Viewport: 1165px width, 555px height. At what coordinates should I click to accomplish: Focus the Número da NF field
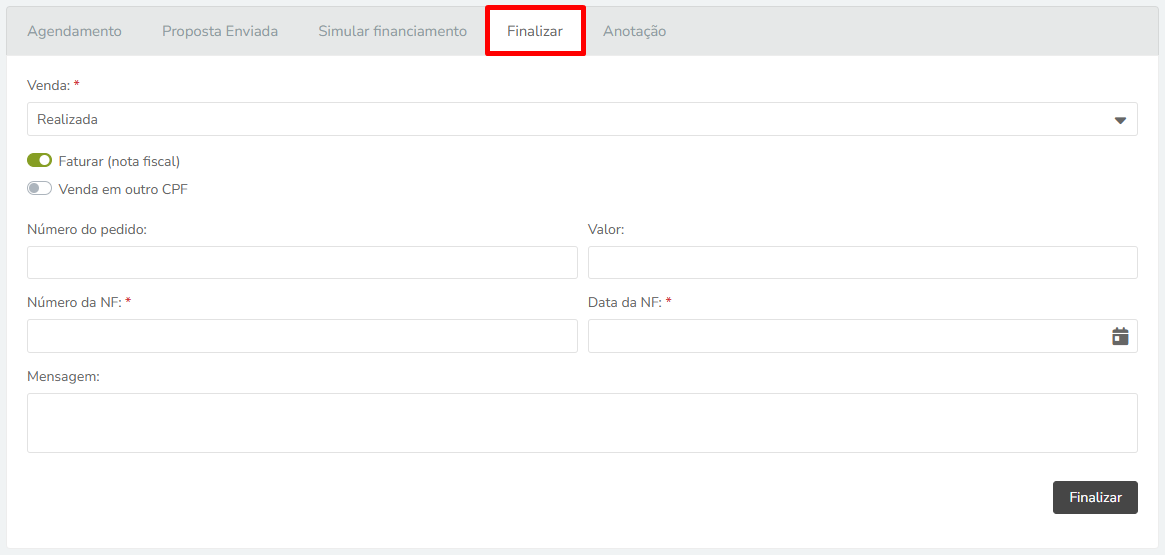click(302, 336)
